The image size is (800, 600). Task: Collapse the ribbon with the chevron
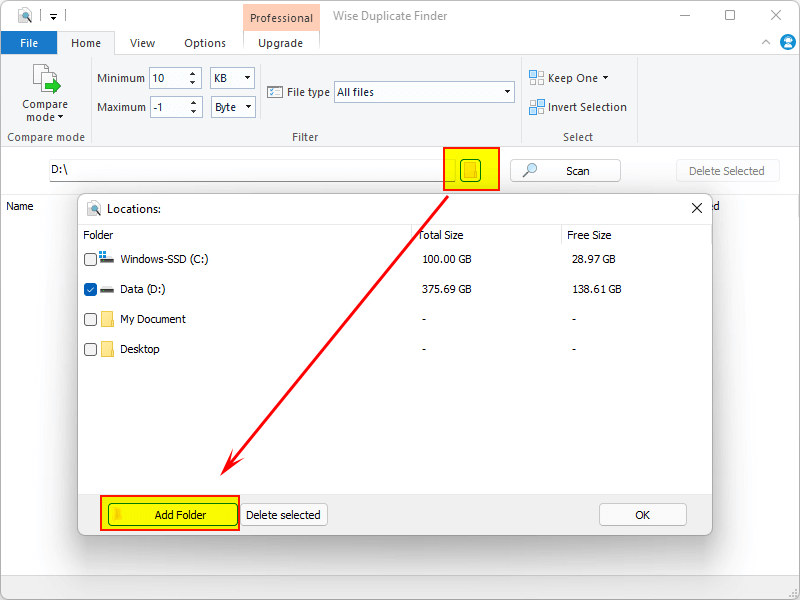pos(766,42)
